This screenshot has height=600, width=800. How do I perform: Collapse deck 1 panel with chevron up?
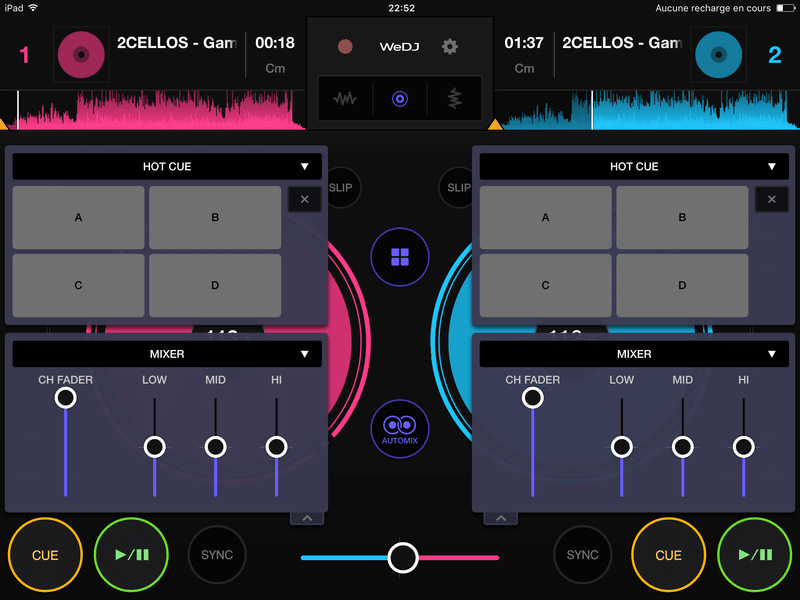coord(307,518)
